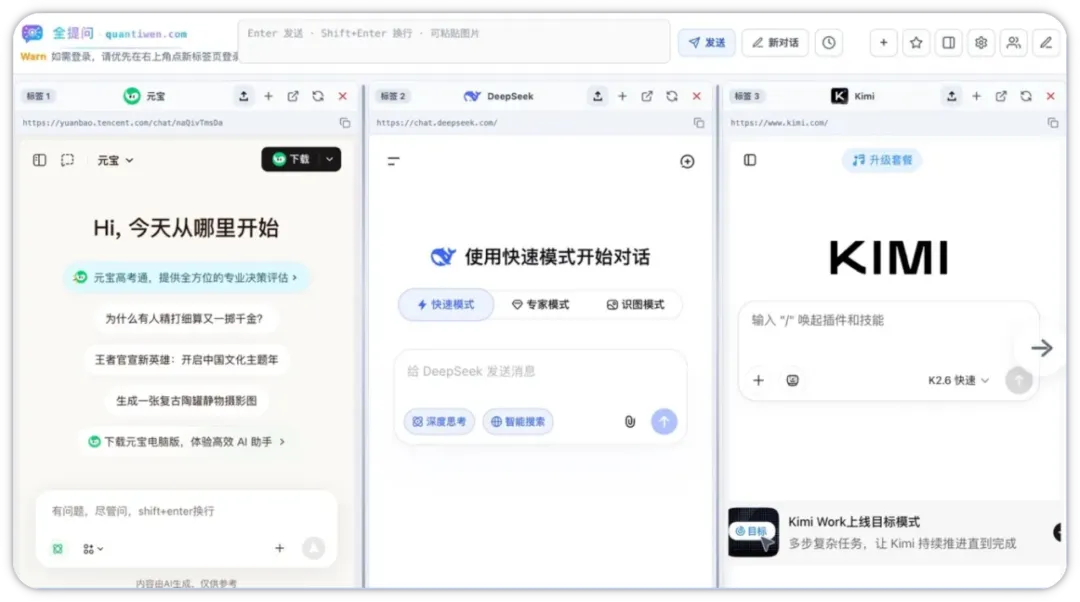Toggle the sidebar icon in Kimi page

[x=750, y=160]
